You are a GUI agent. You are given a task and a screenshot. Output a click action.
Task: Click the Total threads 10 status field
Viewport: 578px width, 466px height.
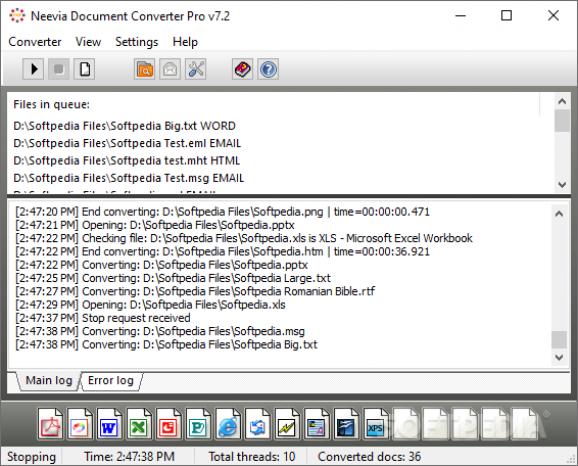pyautogui.click(x=252, y=456)
